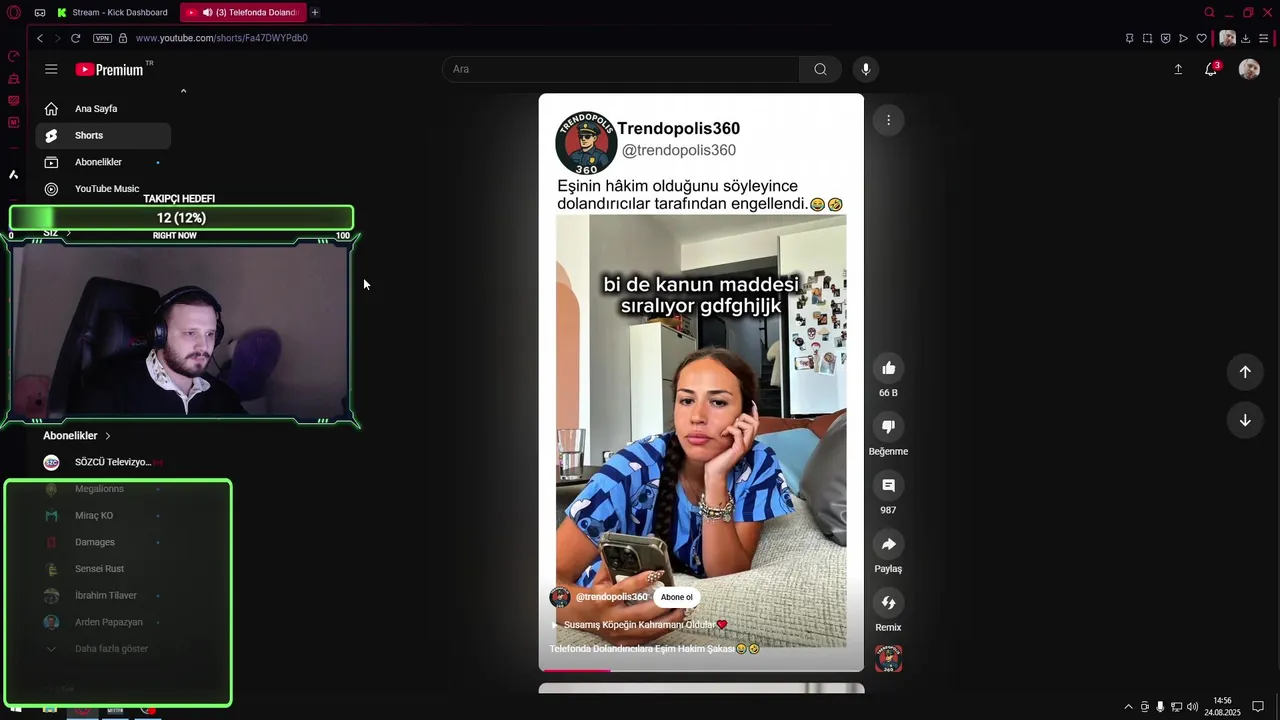Viewport: 1280px width, 720px height.
Task: Open Opera easy setup sliders icon
Action: 1264,38
